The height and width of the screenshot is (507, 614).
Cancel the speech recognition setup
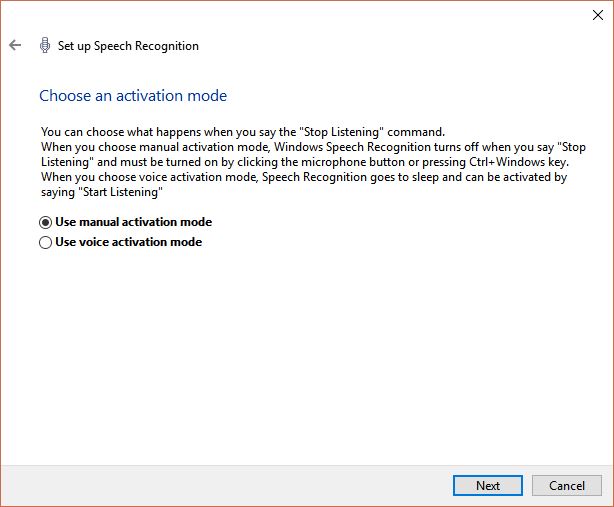click(567, 485)
